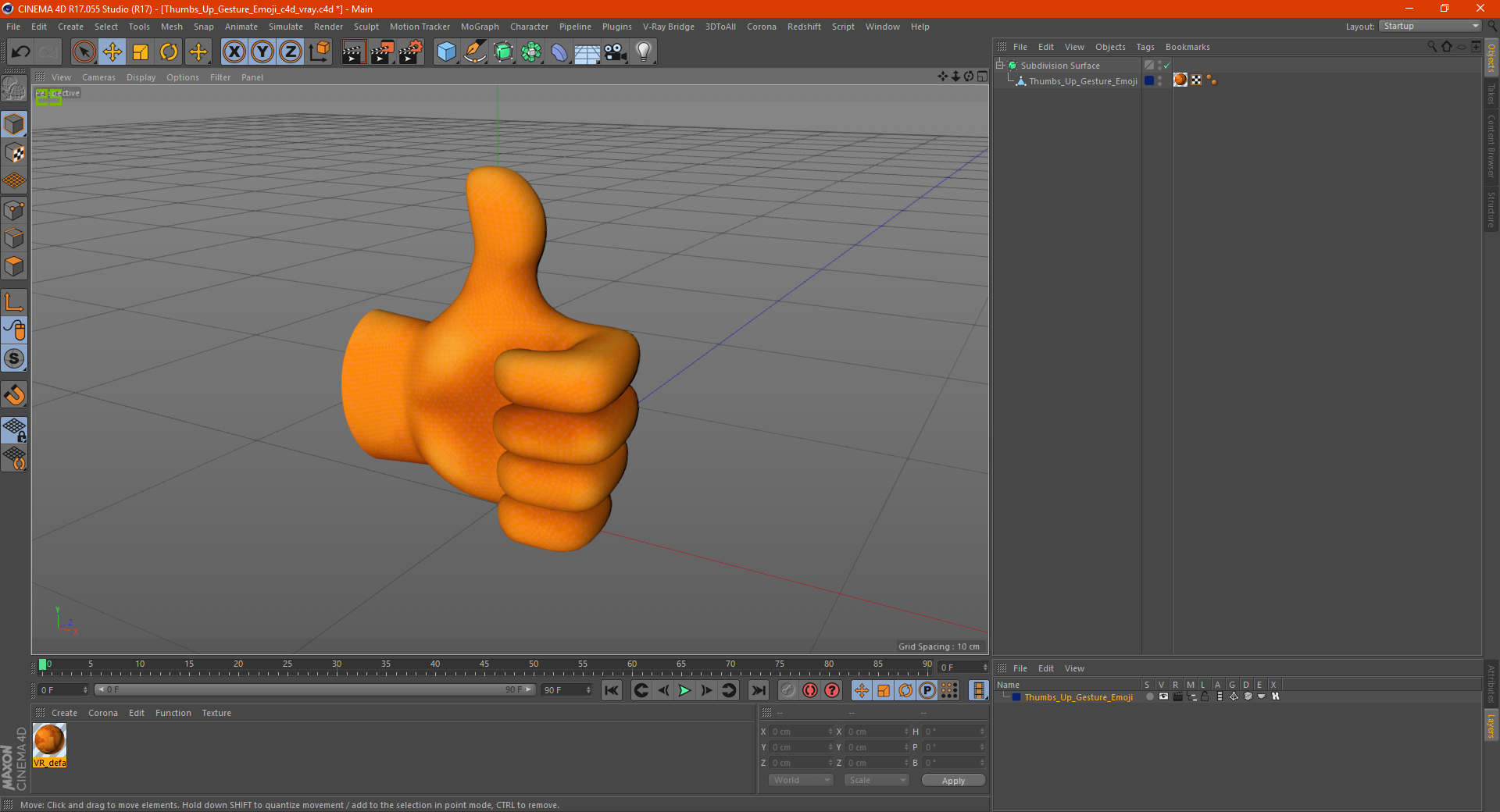
Task: Play animation forwards
Action: click(684, 690)
